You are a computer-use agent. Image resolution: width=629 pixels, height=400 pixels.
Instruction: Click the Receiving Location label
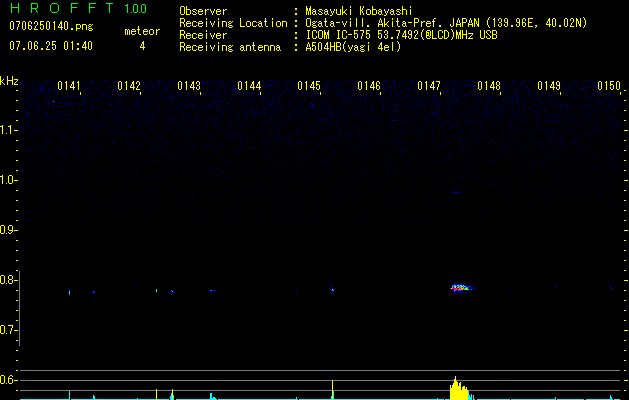click(233, 23)
